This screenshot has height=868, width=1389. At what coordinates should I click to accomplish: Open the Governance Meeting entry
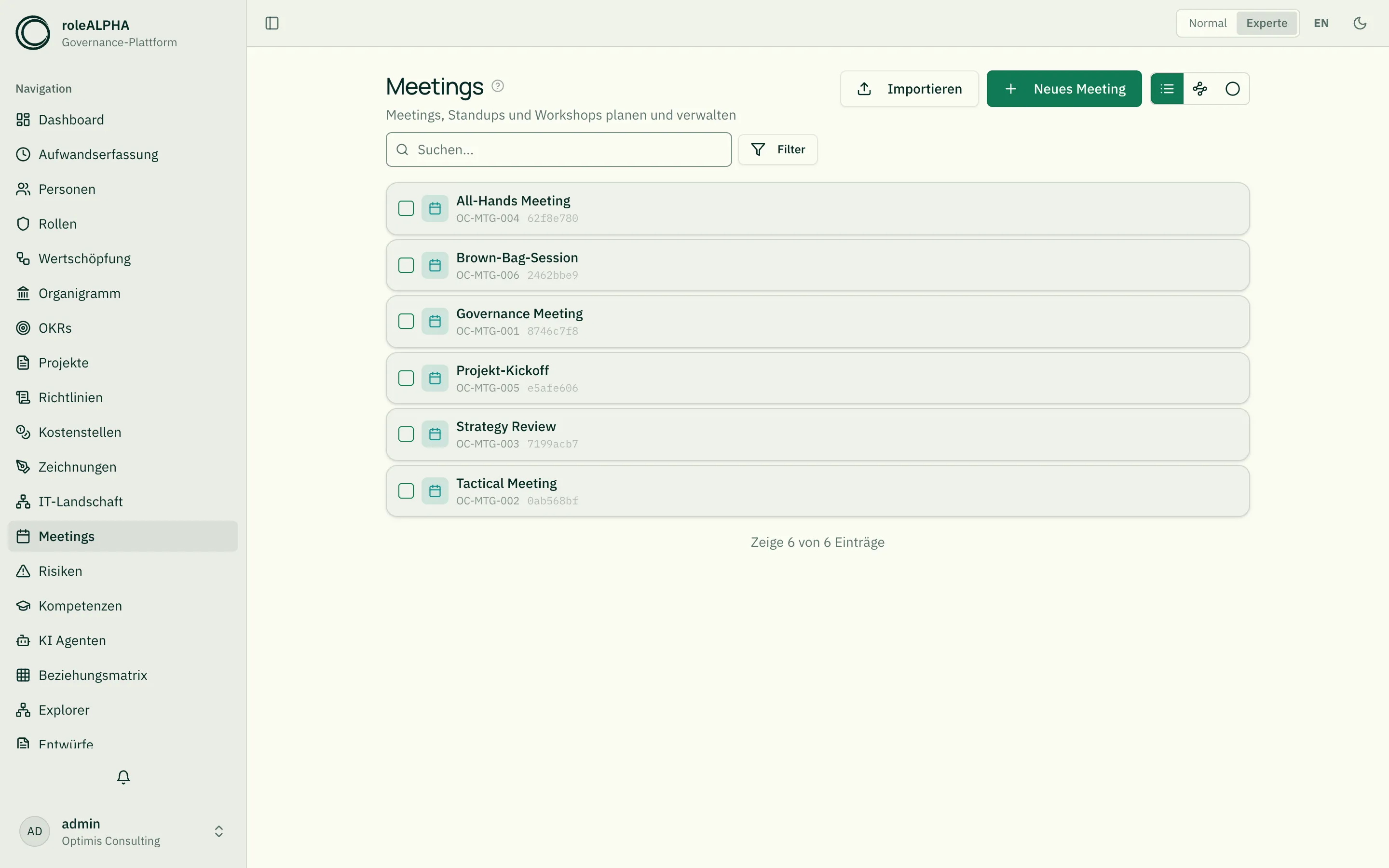coord(817,322)
